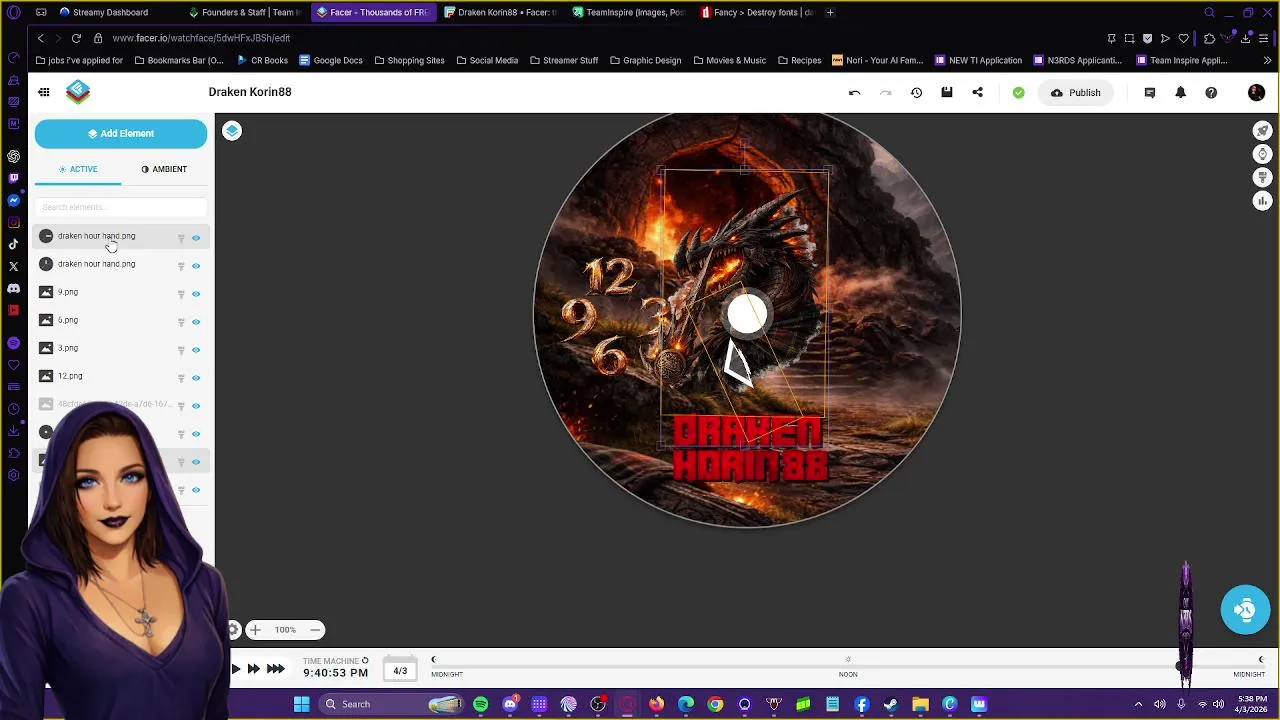Open the Recipes bookmarks folder
Image resolution: width=1280 pixels, height=720 pixels.
(799, 60)
